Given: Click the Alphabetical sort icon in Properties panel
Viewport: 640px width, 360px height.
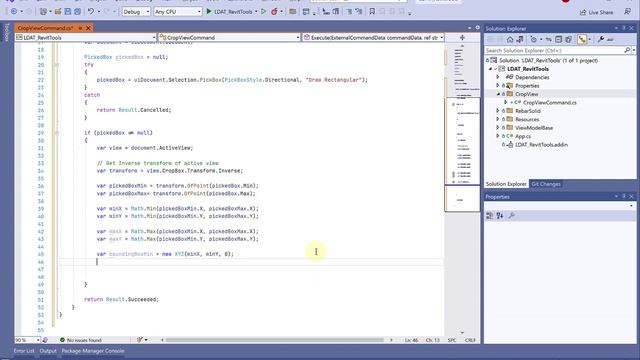Looking at the screenshot, I should pyautogui.click(x=500, y=216).
